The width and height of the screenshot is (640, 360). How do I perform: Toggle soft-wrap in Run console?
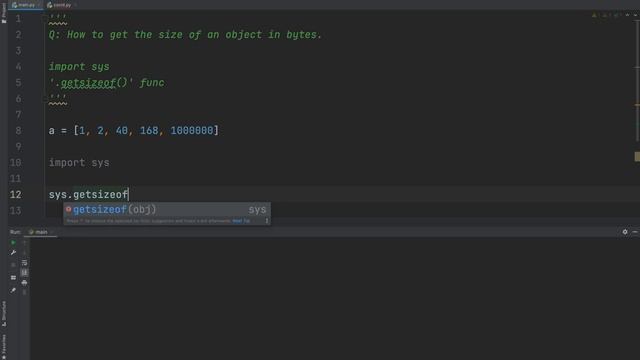pyautogui.click(x=24, y=262)
